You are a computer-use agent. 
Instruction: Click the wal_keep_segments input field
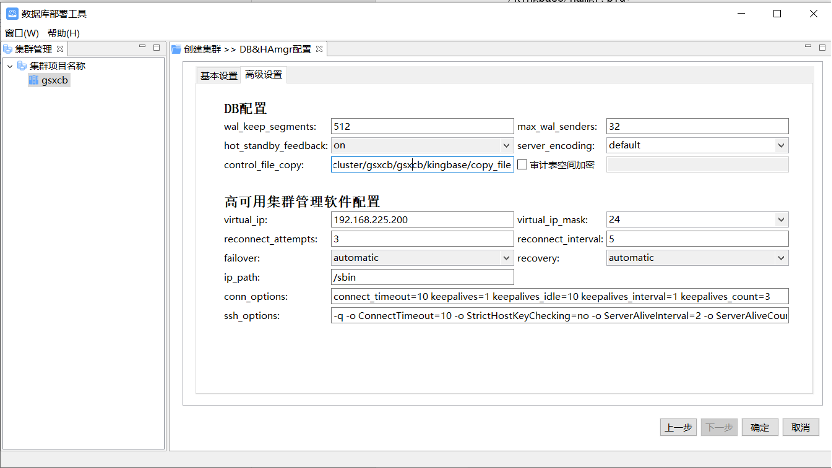[422, 126]
